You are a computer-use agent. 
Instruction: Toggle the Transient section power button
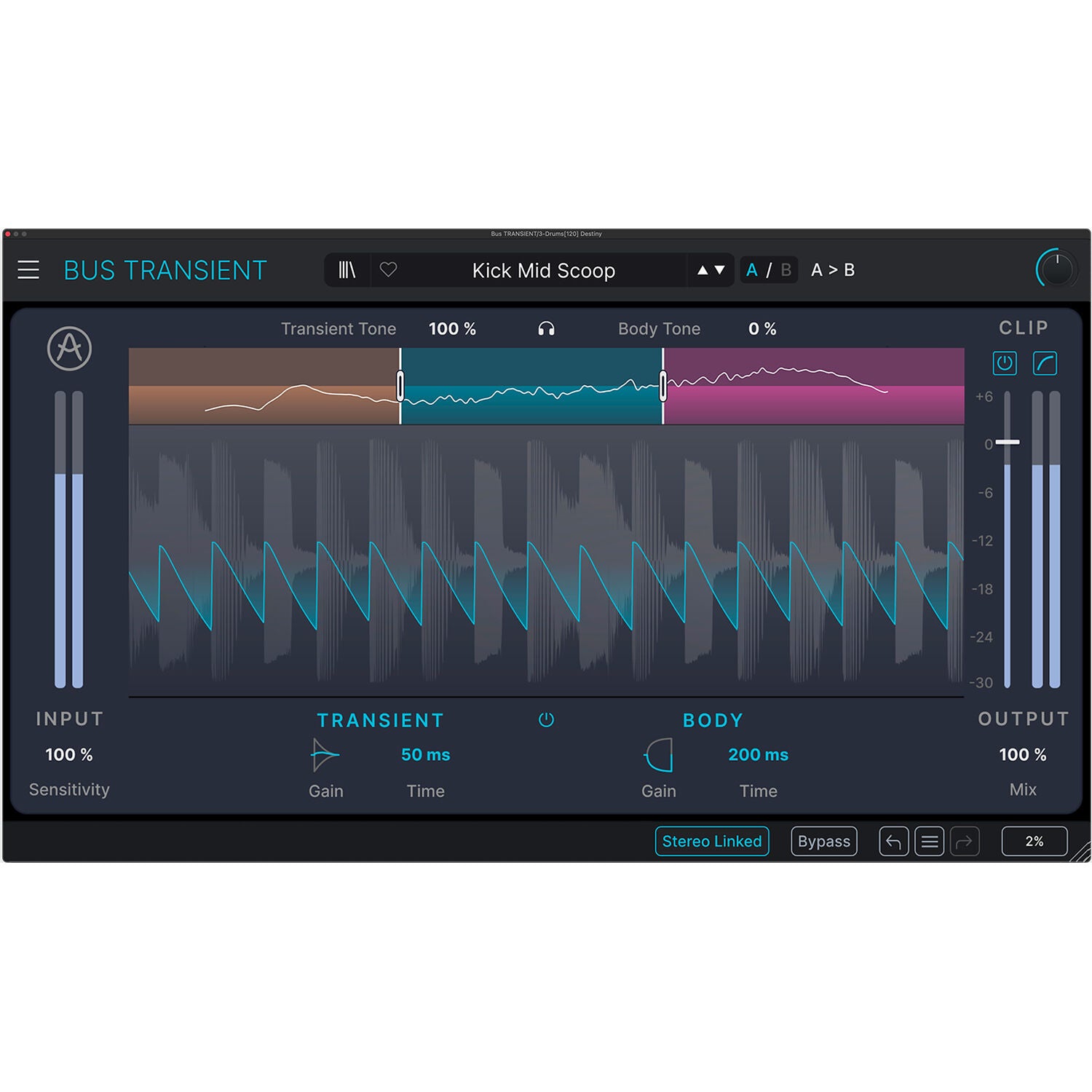pos(547,719)
